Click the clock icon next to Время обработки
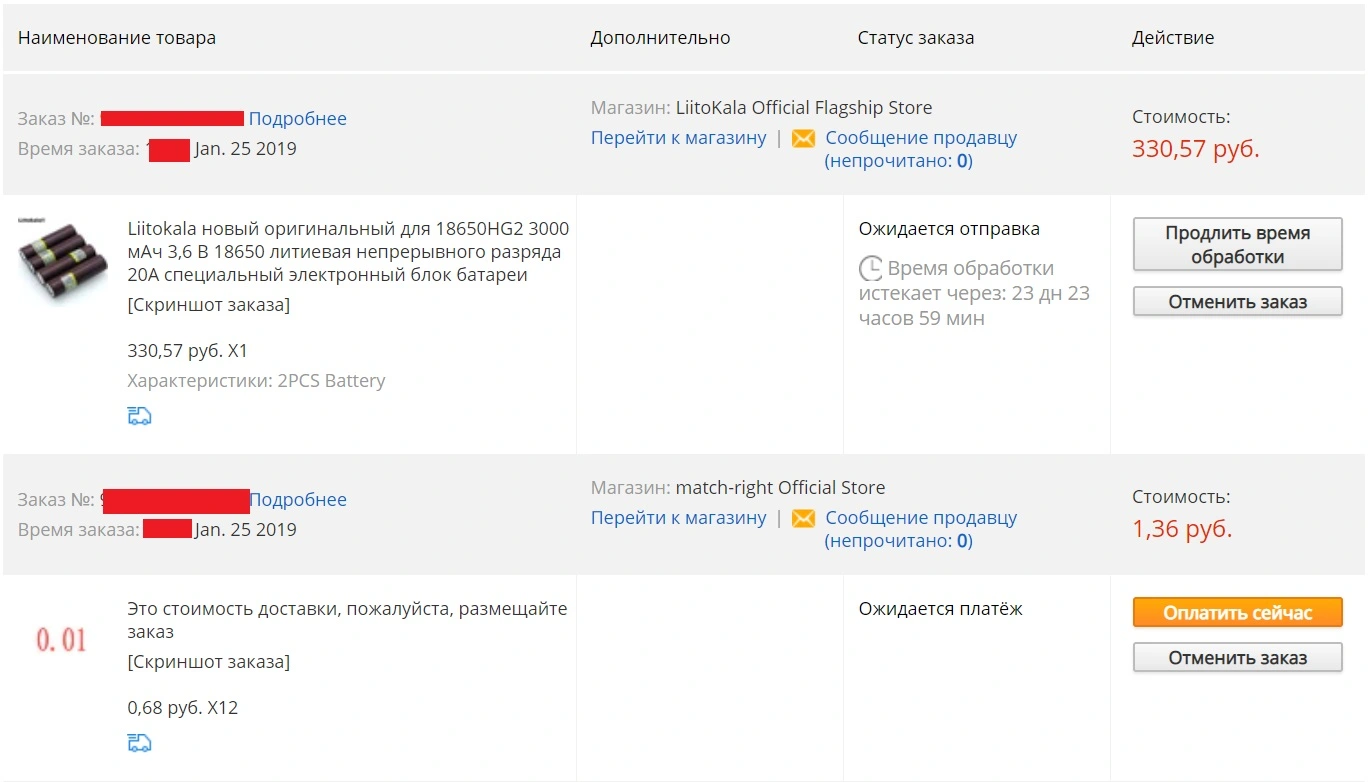1368x782 pixels. [x=871, y=268]
